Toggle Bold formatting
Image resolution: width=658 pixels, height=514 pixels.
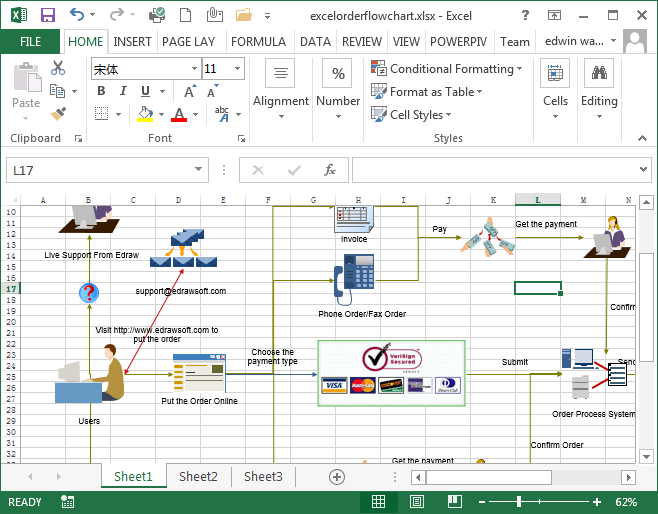pyautogui.click(x=101, y=91)
